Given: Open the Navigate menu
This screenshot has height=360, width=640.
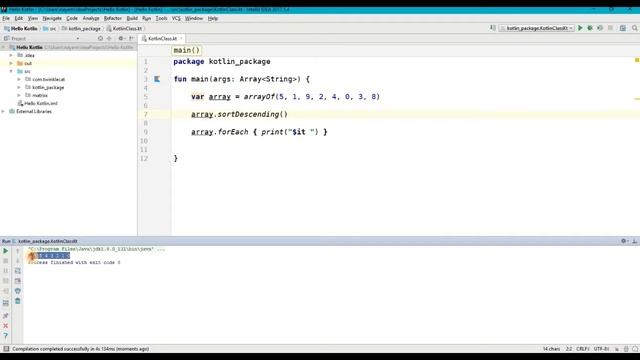Looking at the screenshot, I should pyautogui.click(x=52, y=18).
